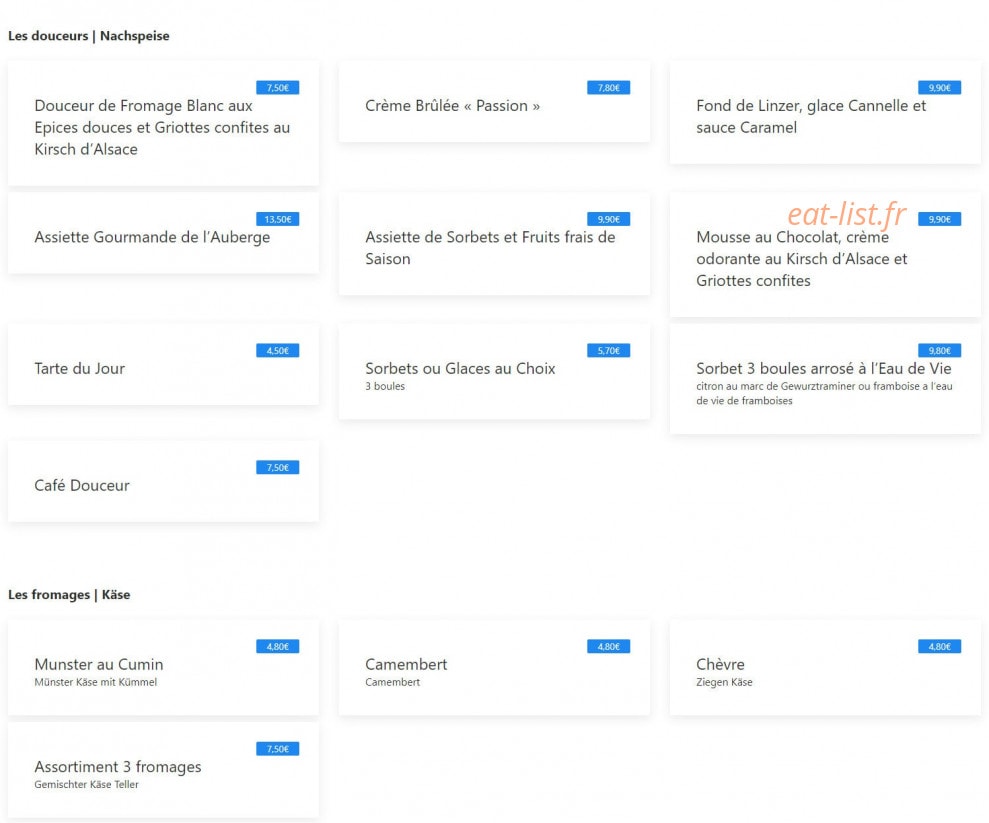Select Assiette Gourmande de l'Auberge
Viewport: 989px width, 823px height.
163,233
